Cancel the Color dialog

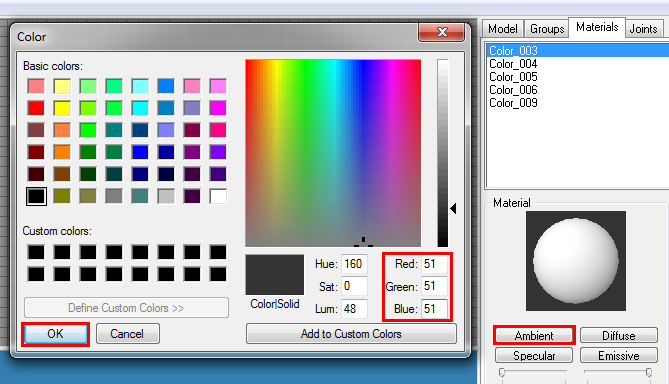(128, 334)
